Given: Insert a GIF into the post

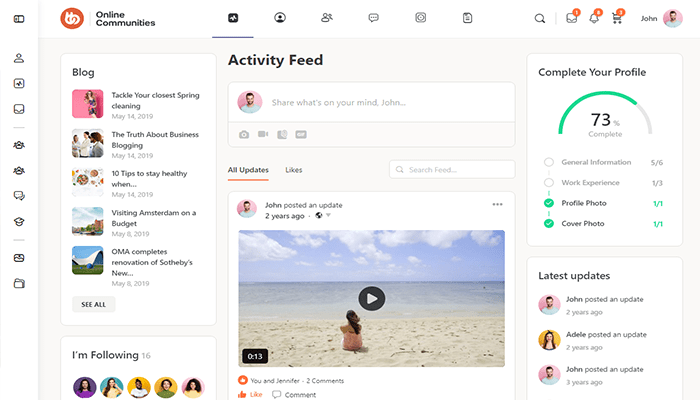Looking at the screenshot, I should 301,134.
